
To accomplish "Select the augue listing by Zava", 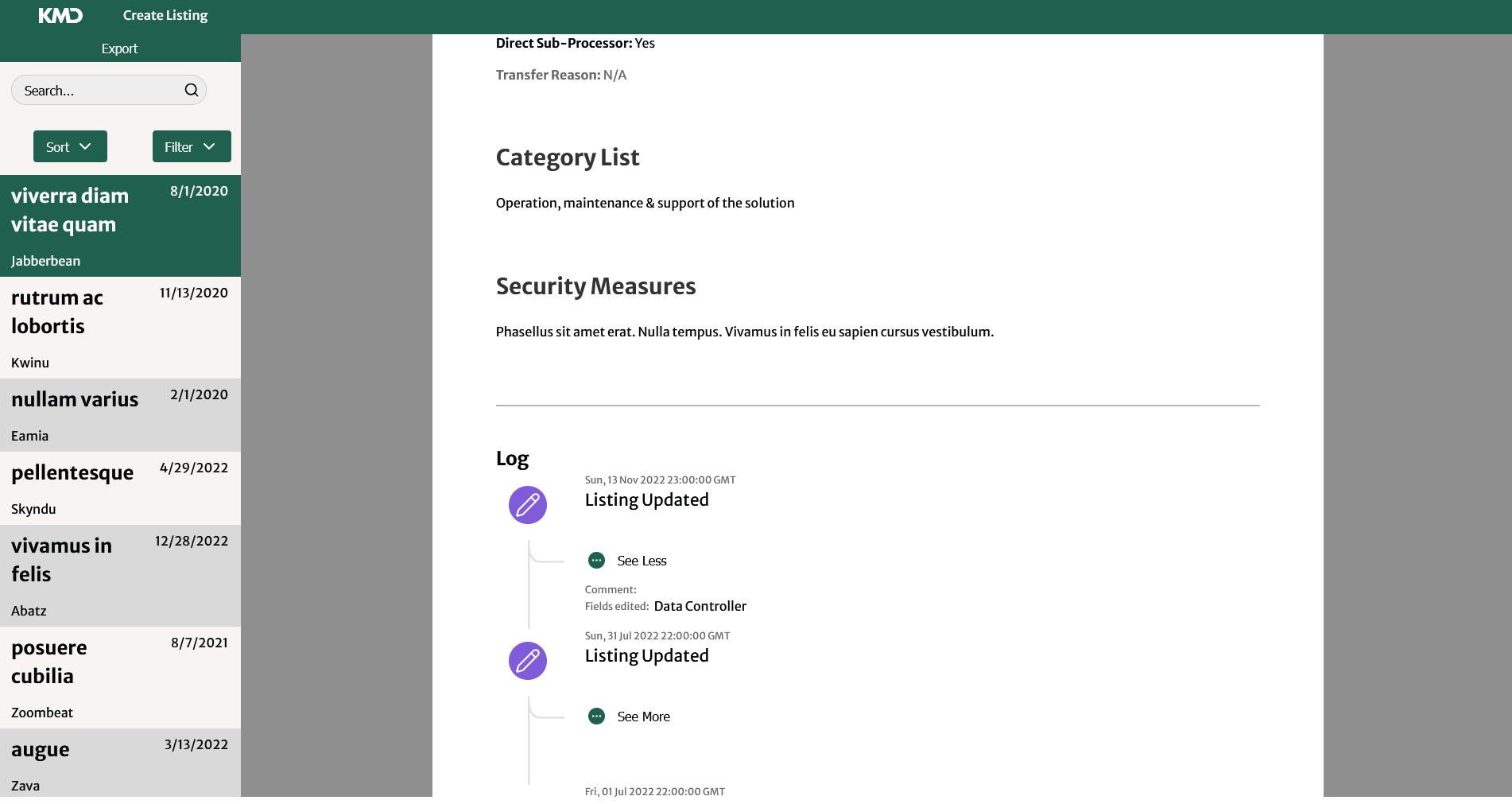I will coord(120,763).
